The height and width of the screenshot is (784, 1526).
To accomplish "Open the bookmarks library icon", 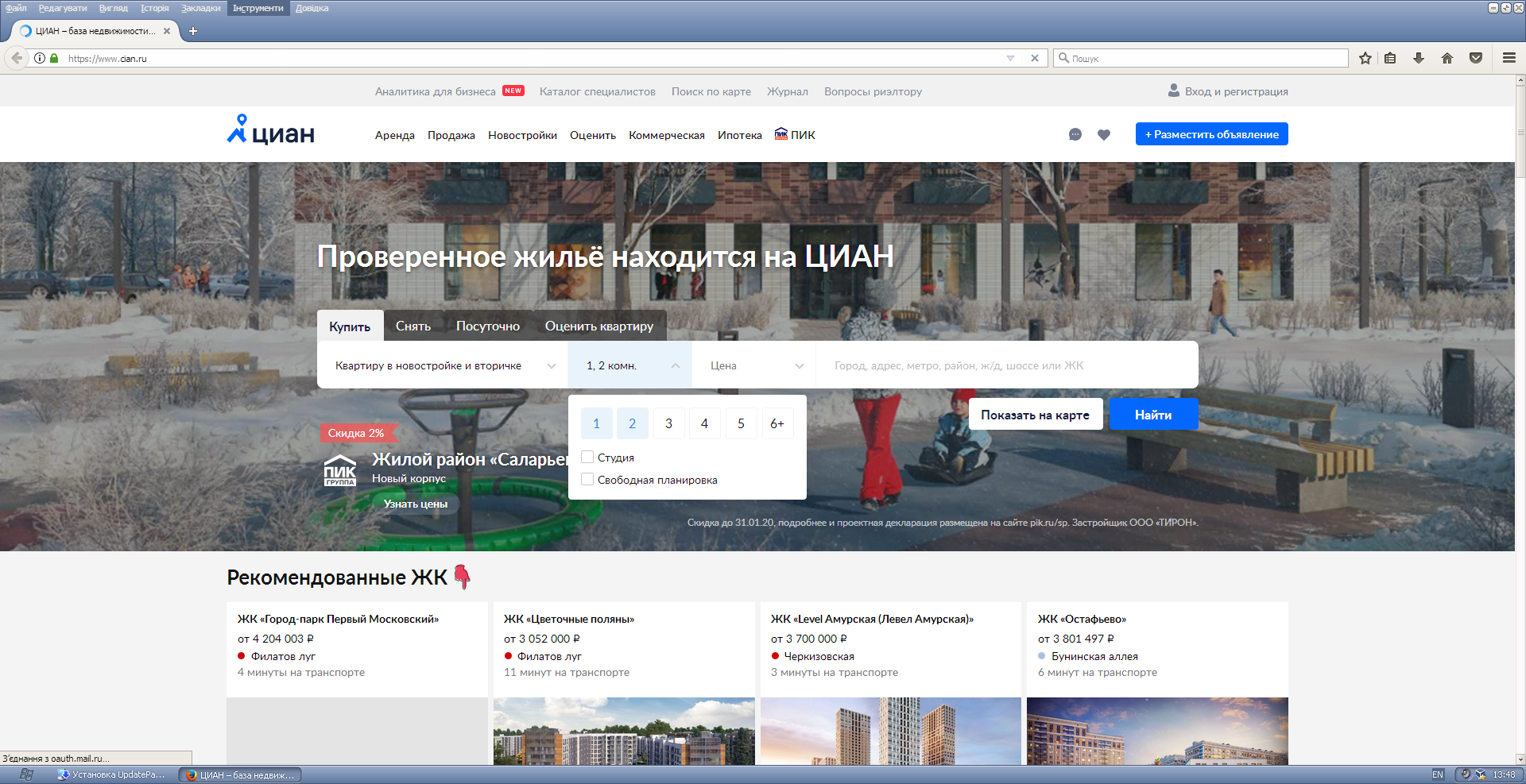I will coord(1390,58).
